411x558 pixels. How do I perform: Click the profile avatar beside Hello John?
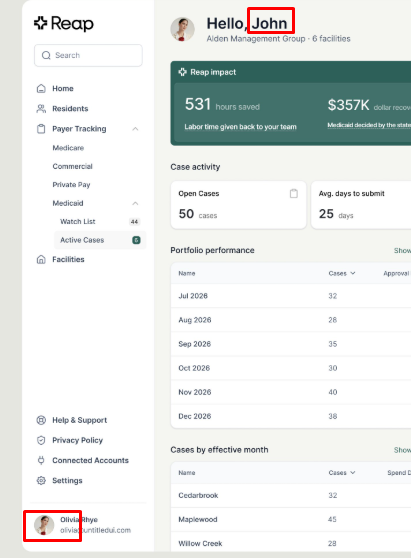(x=183, y=29)
